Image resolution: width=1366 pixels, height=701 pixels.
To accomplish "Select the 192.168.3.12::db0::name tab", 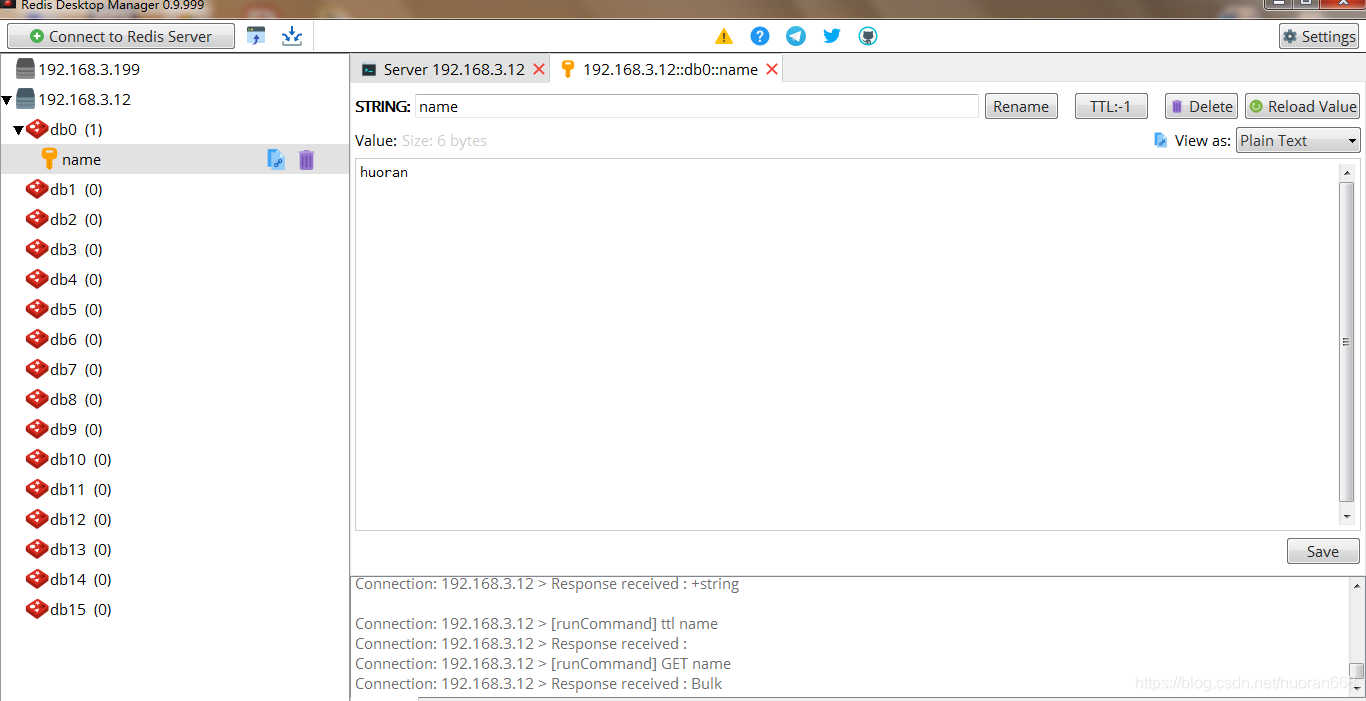I will [668, 69].
